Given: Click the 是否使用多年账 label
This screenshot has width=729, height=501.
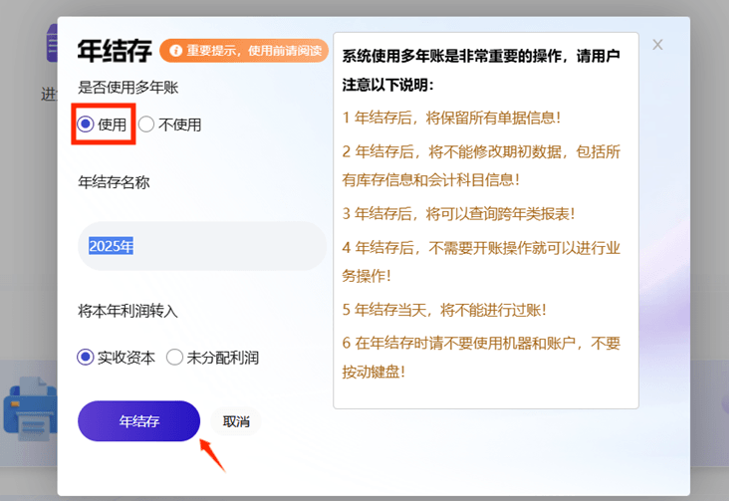Looking at the screenshot, I should pos(129,88).
